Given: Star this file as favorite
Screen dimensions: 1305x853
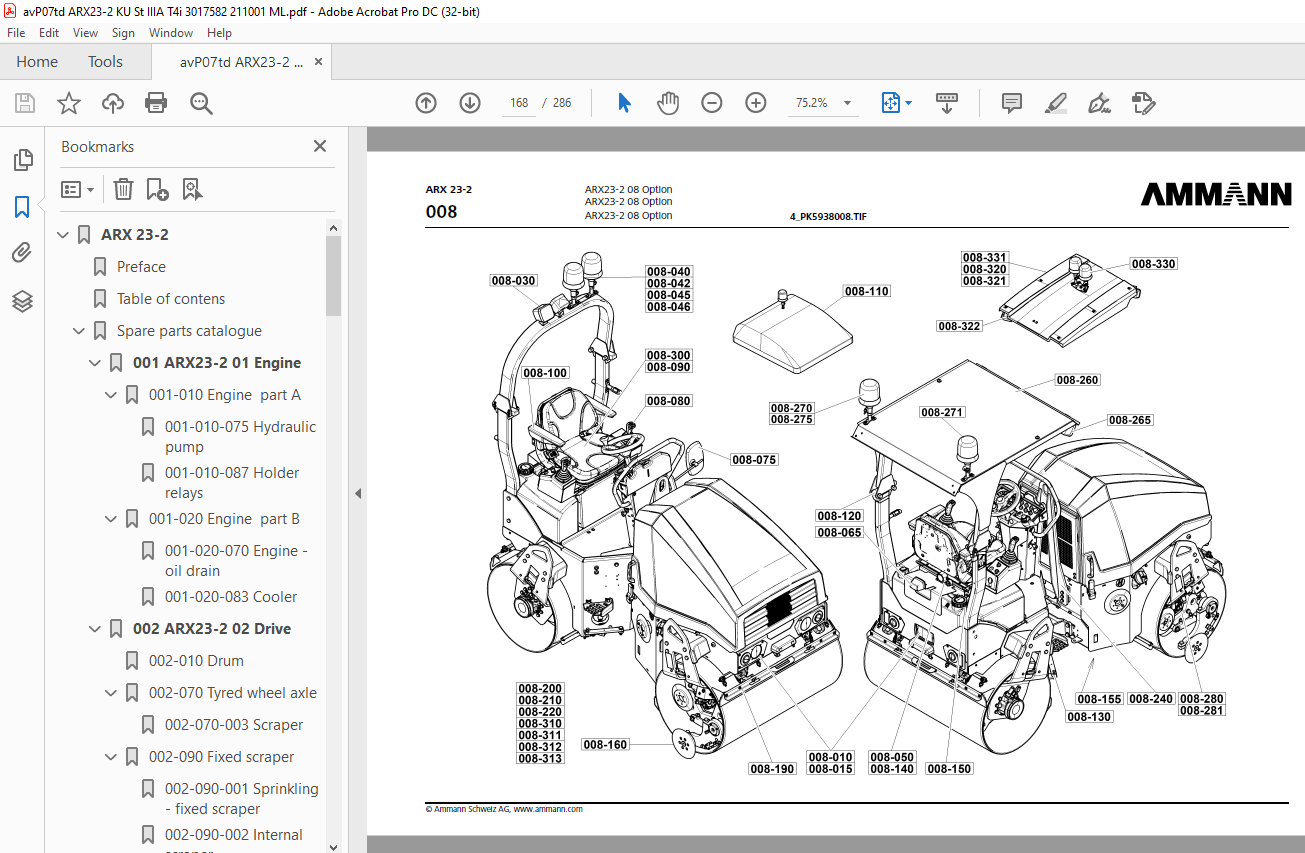Looking at the screenshot, I should click(x=69, y=103).
